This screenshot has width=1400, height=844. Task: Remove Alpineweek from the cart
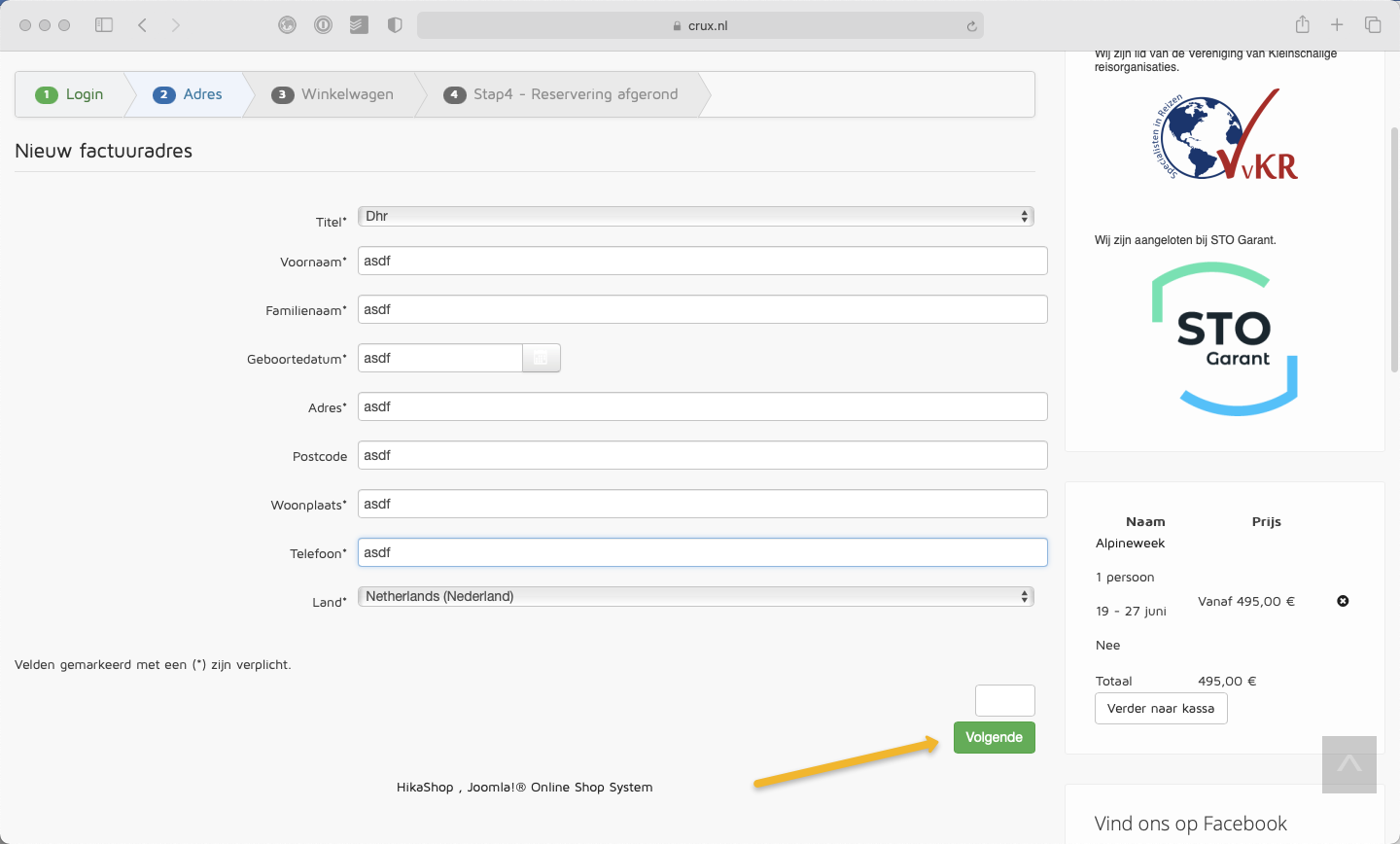click(x=1343, y=601)
